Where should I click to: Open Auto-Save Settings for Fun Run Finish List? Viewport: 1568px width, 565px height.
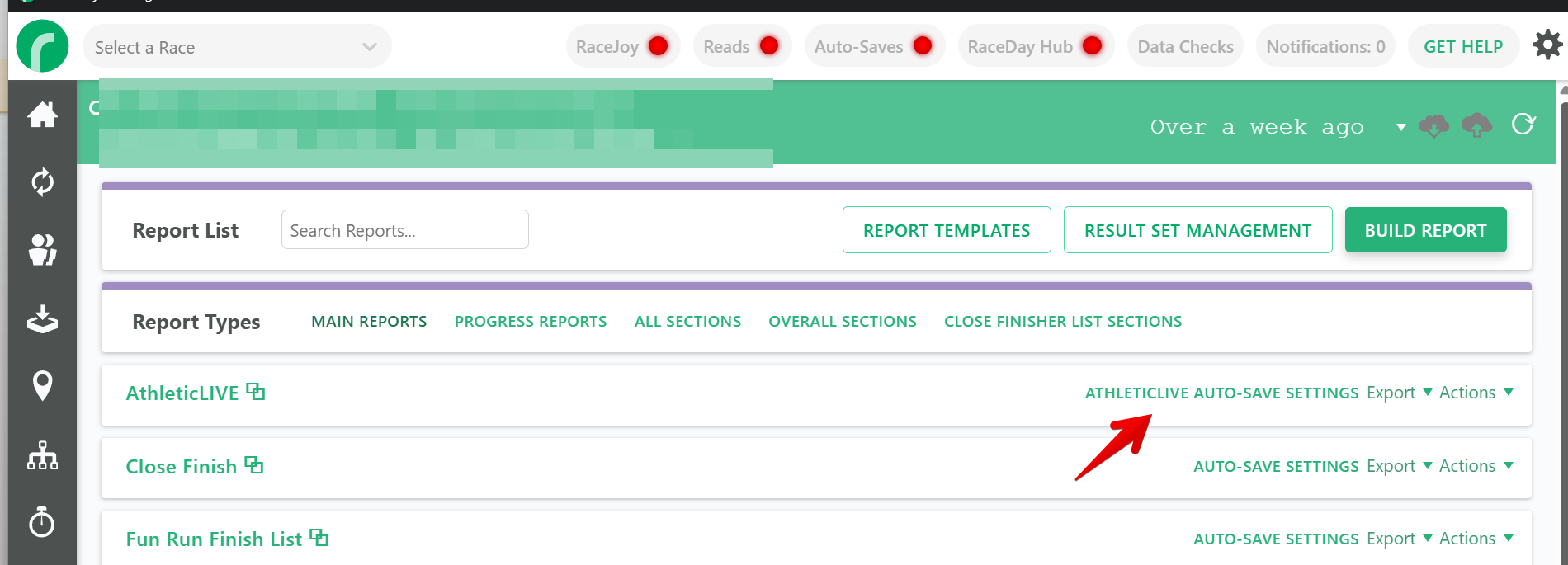(x=1276, y=539)
